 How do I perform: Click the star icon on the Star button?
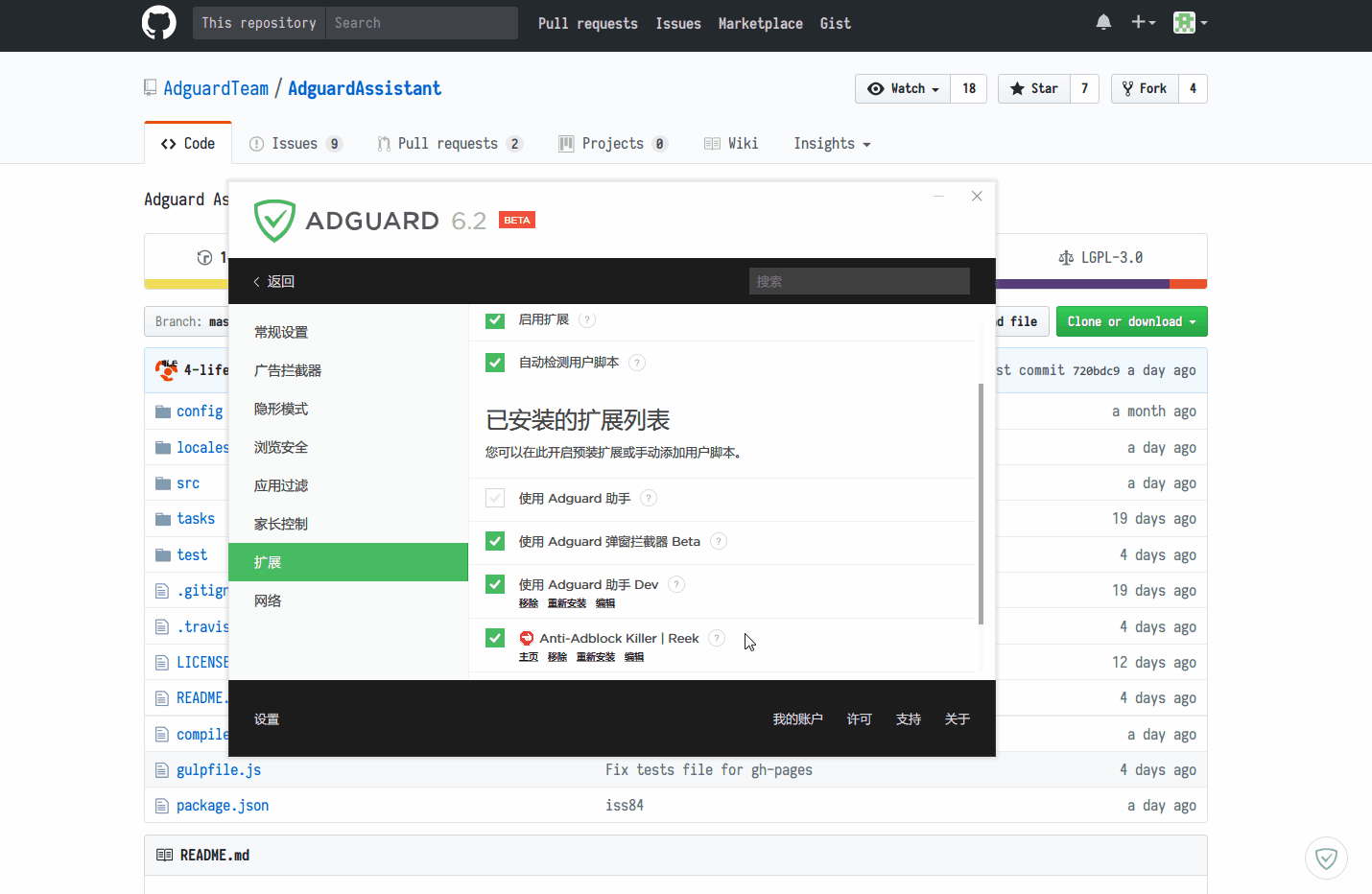[1019, 88]
